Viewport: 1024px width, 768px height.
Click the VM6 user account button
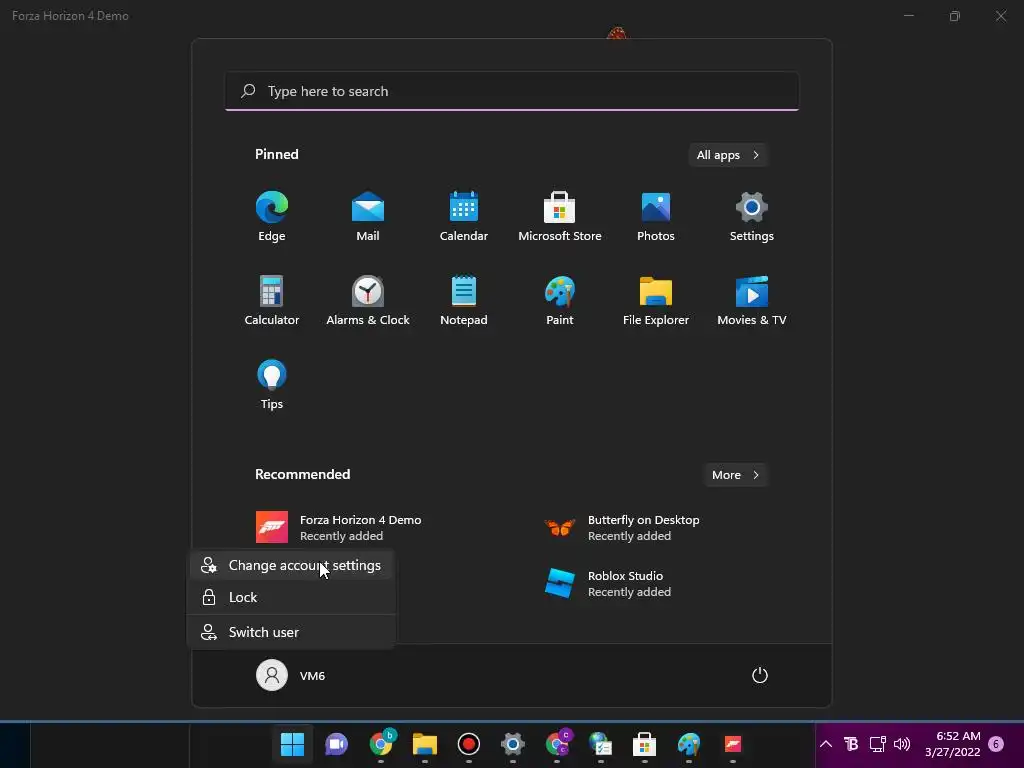click(x=291, y=675)
